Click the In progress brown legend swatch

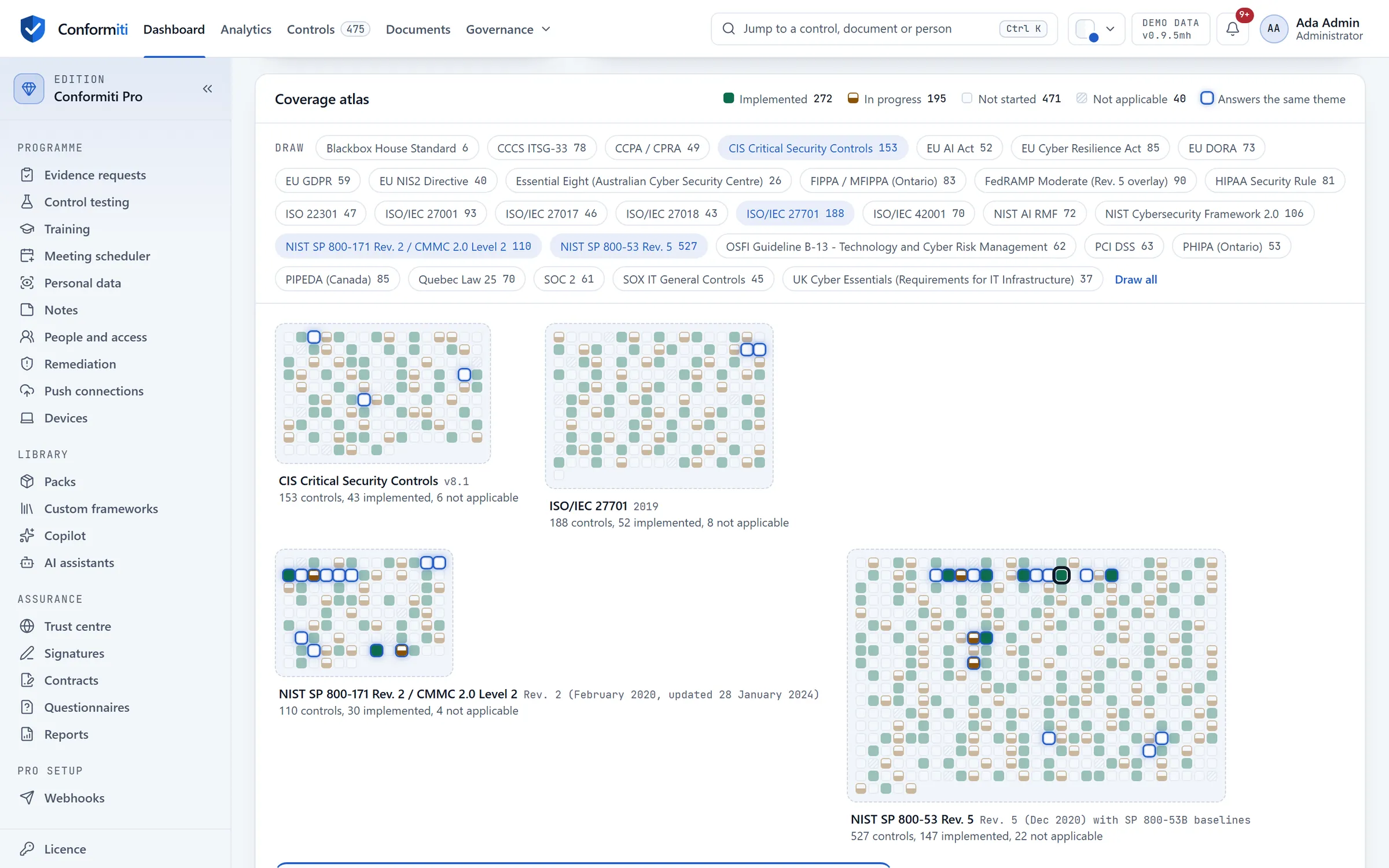coord(853,98)
